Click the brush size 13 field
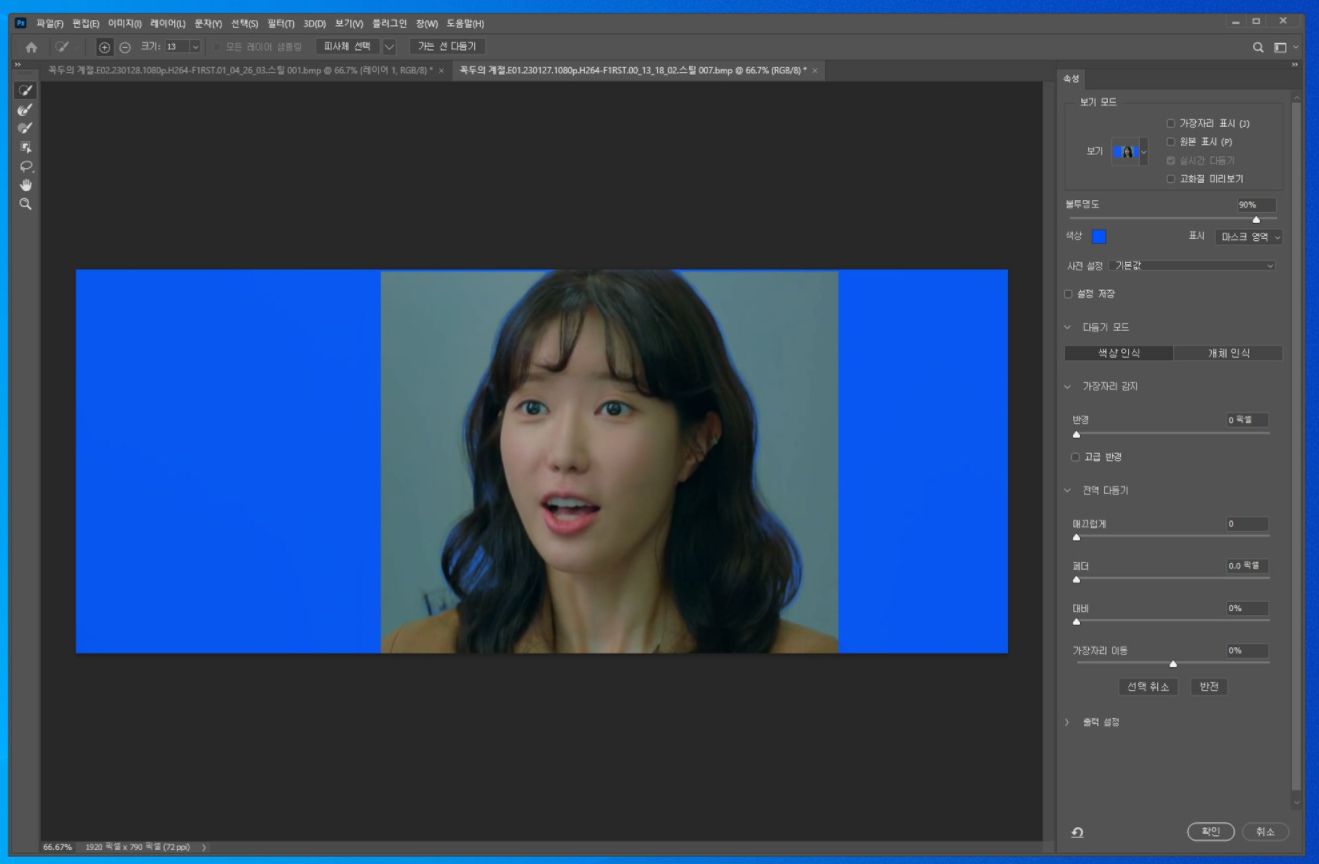 (x=177, y=46)
